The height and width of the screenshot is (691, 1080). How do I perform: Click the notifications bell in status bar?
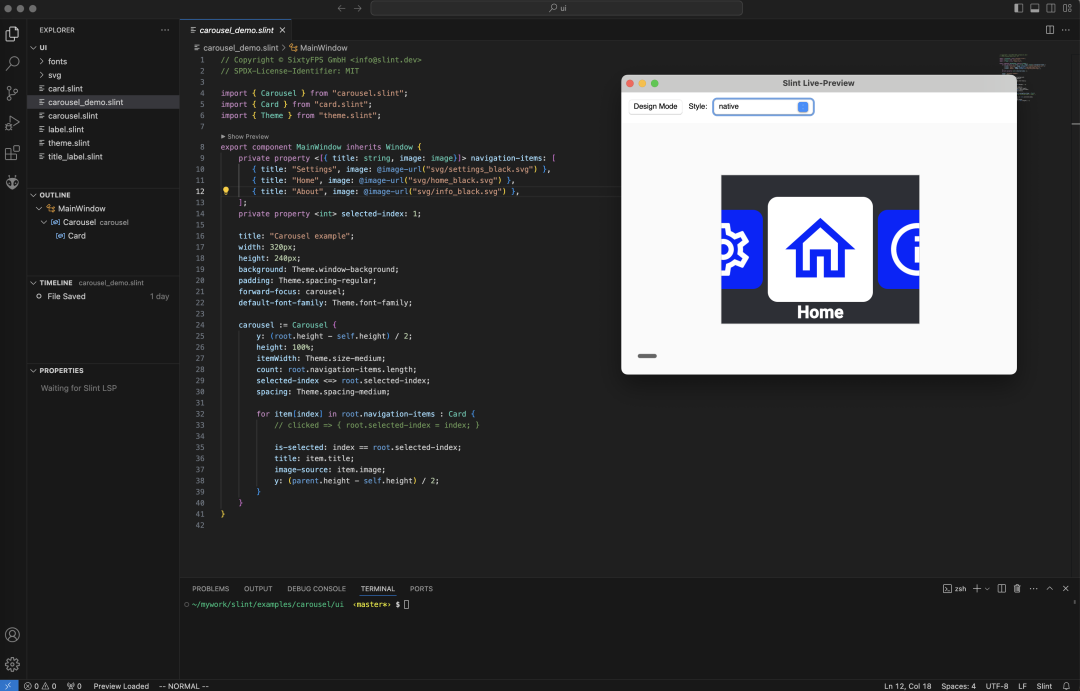coord(1066,685)
